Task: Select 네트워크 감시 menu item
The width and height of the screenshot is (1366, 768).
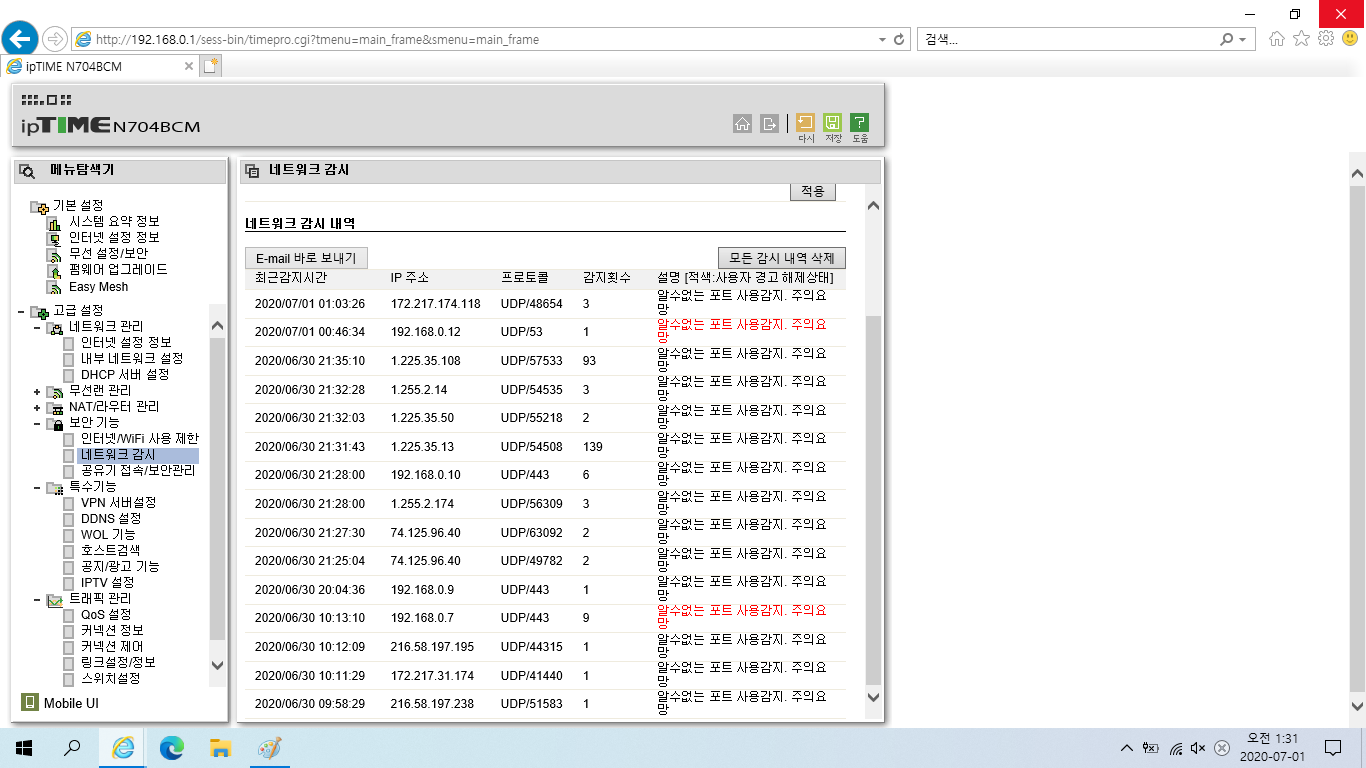Action: pos(118,455)
